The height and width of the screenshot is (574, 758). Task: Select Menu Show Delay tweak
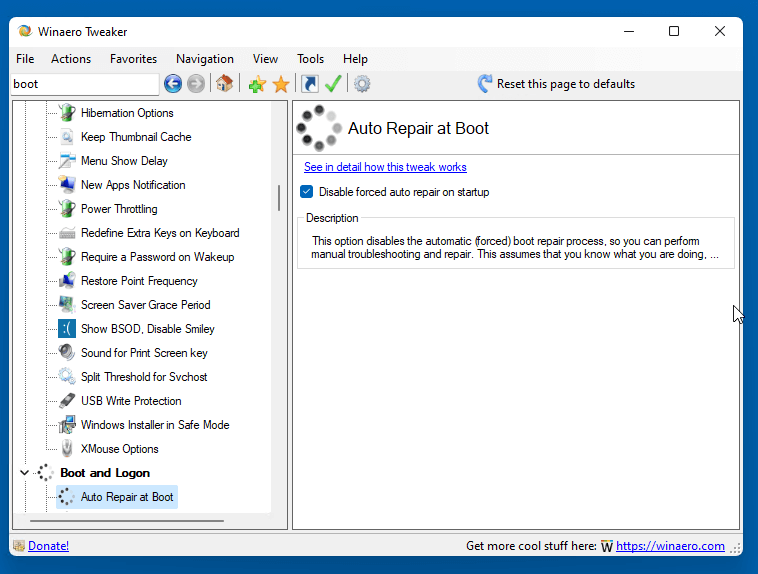pyautogui.click(x=124, y=161)
